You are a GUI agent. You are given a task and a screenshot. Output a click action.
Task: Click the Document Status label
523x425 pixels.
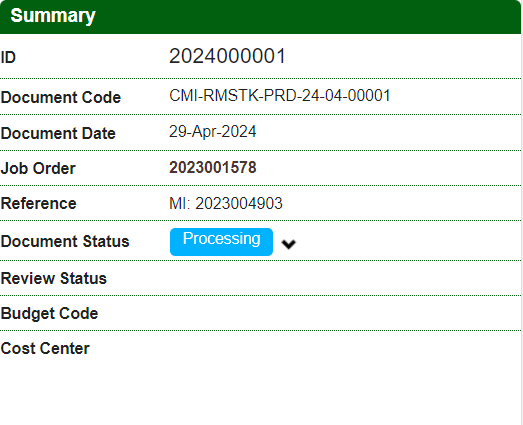coord(65,241)
